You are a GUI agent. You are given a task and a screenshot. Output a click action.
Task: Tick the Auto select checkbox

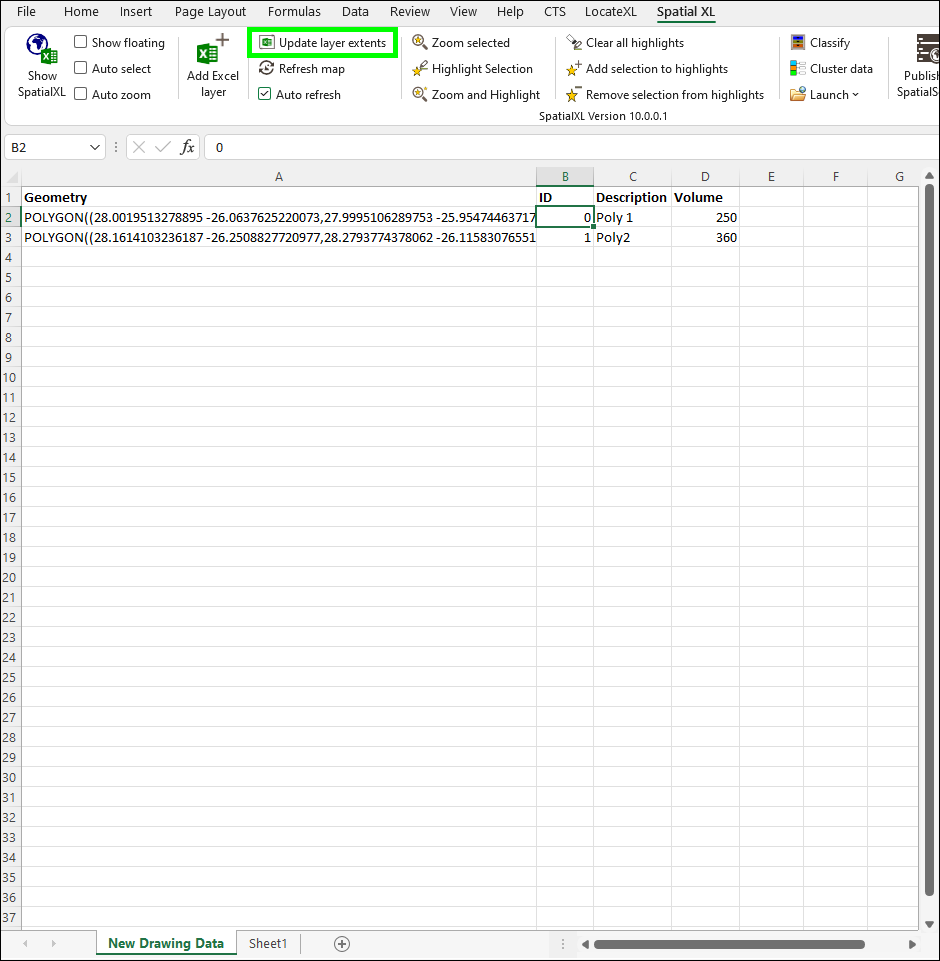[x=81, y=69]
